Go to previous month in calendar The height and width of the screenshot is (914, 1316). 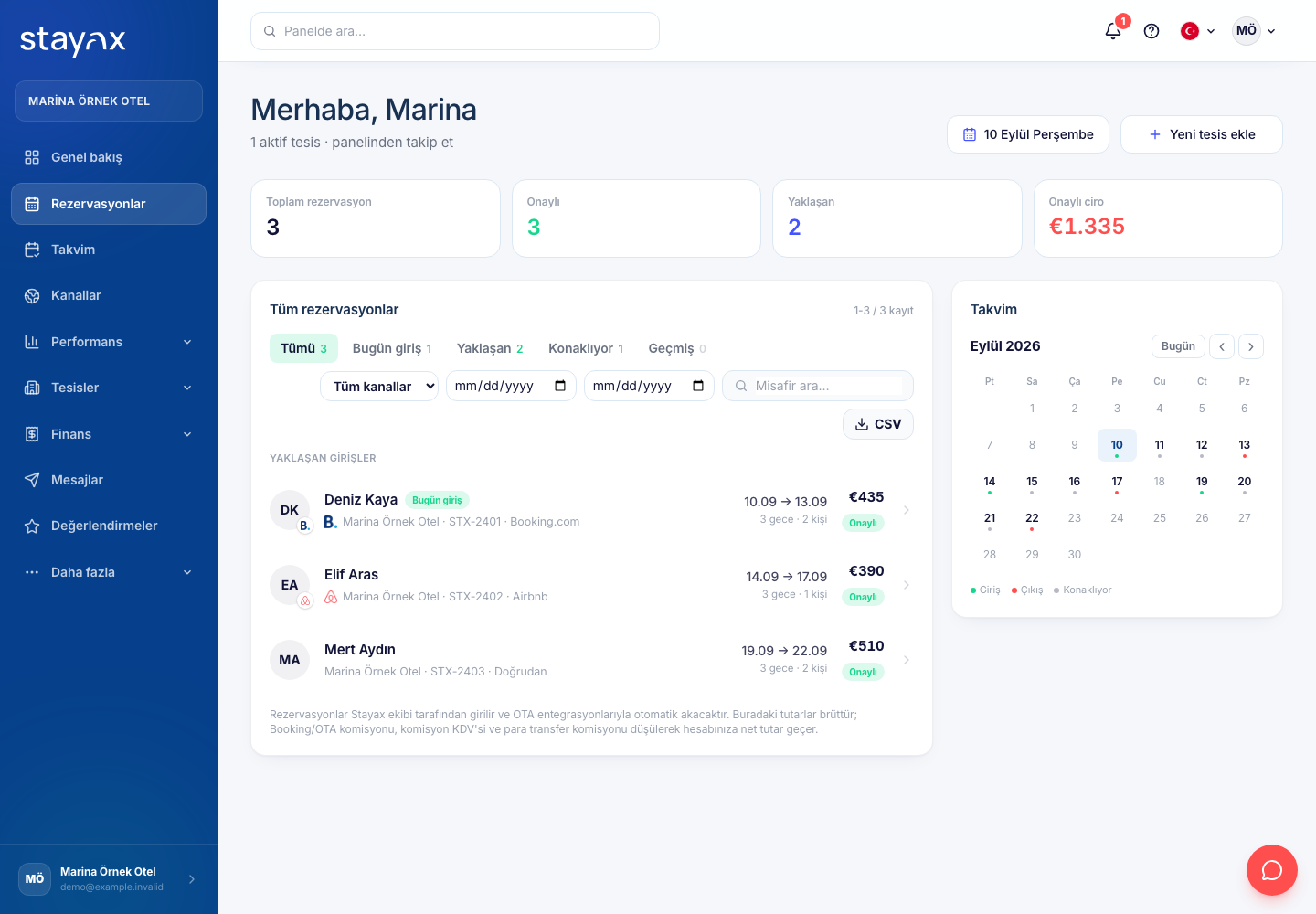(1222, 346)
